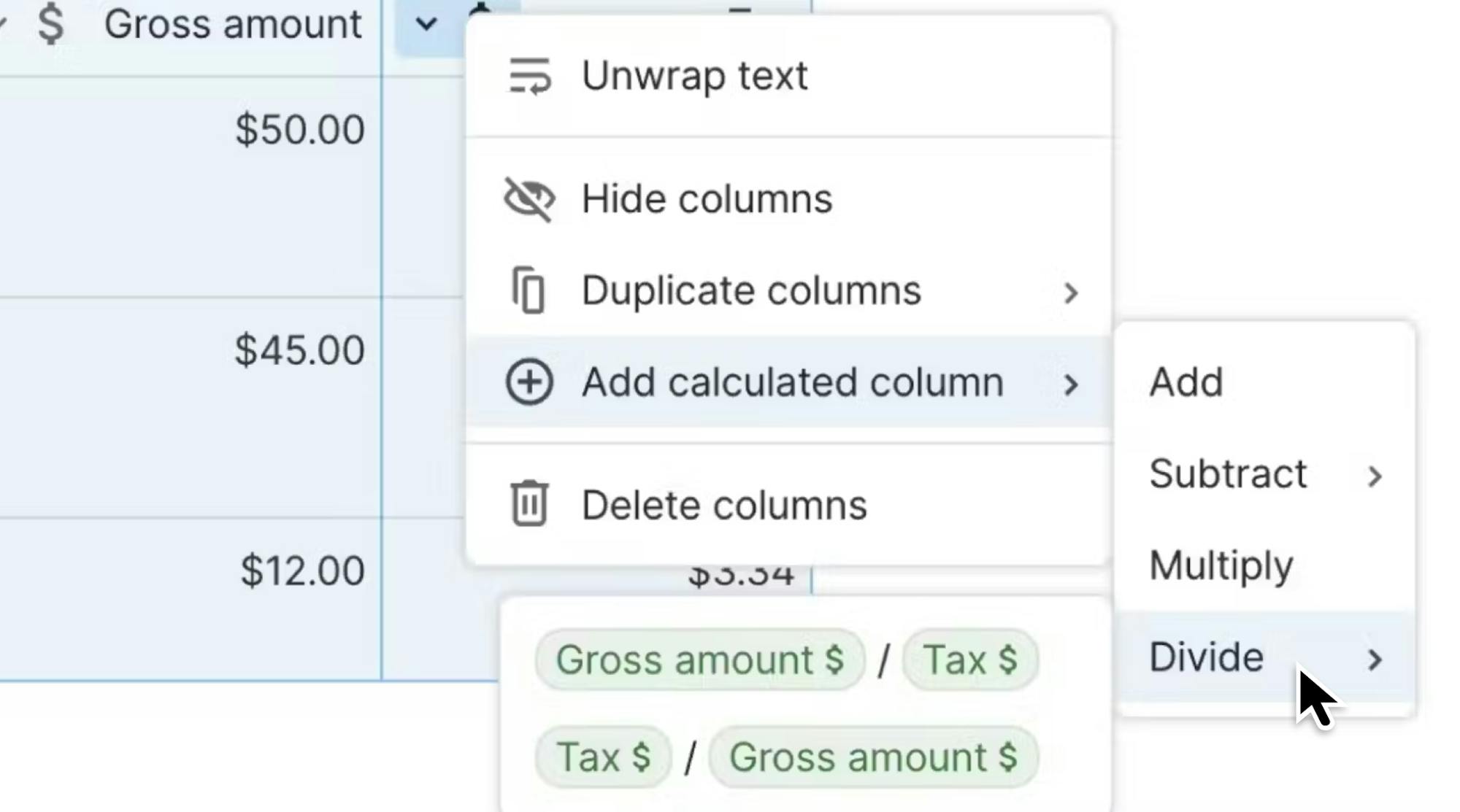Click the Gross amount column header

pos(232,24)
